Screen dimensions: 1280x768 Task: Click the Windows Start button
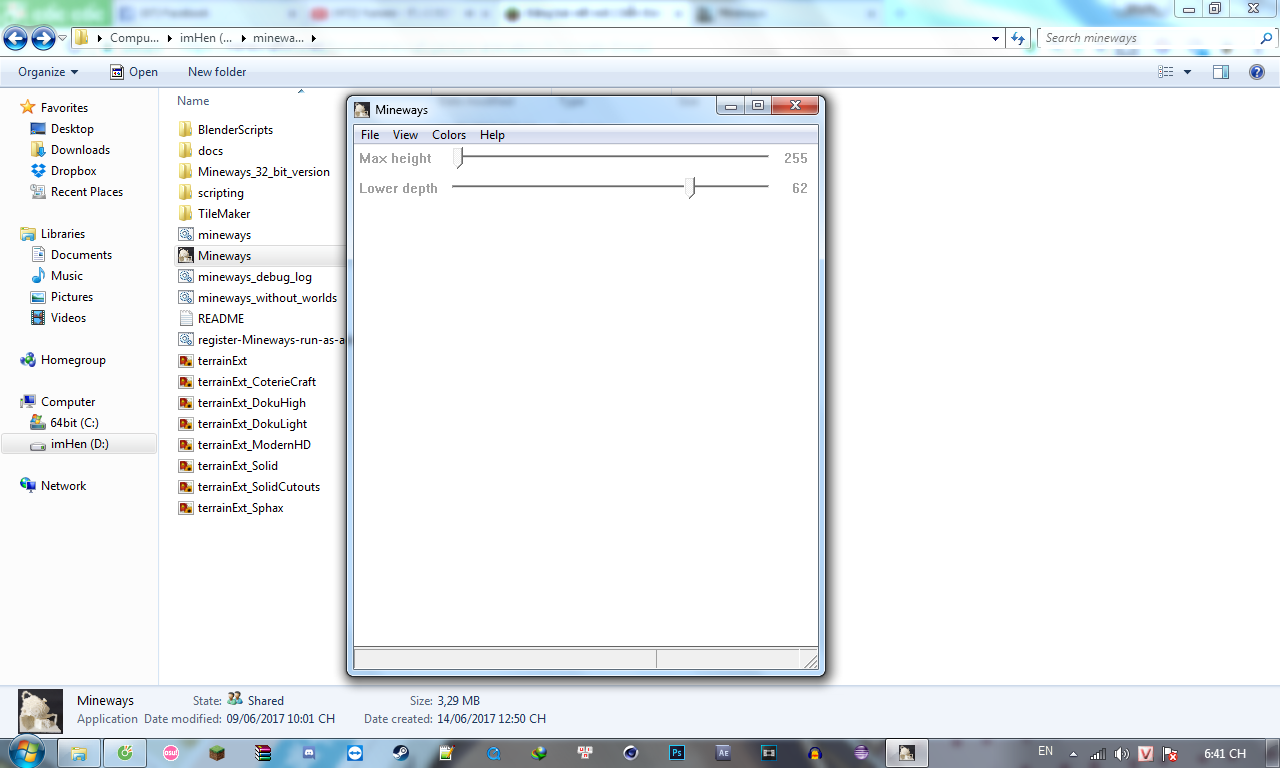[25, 752]
